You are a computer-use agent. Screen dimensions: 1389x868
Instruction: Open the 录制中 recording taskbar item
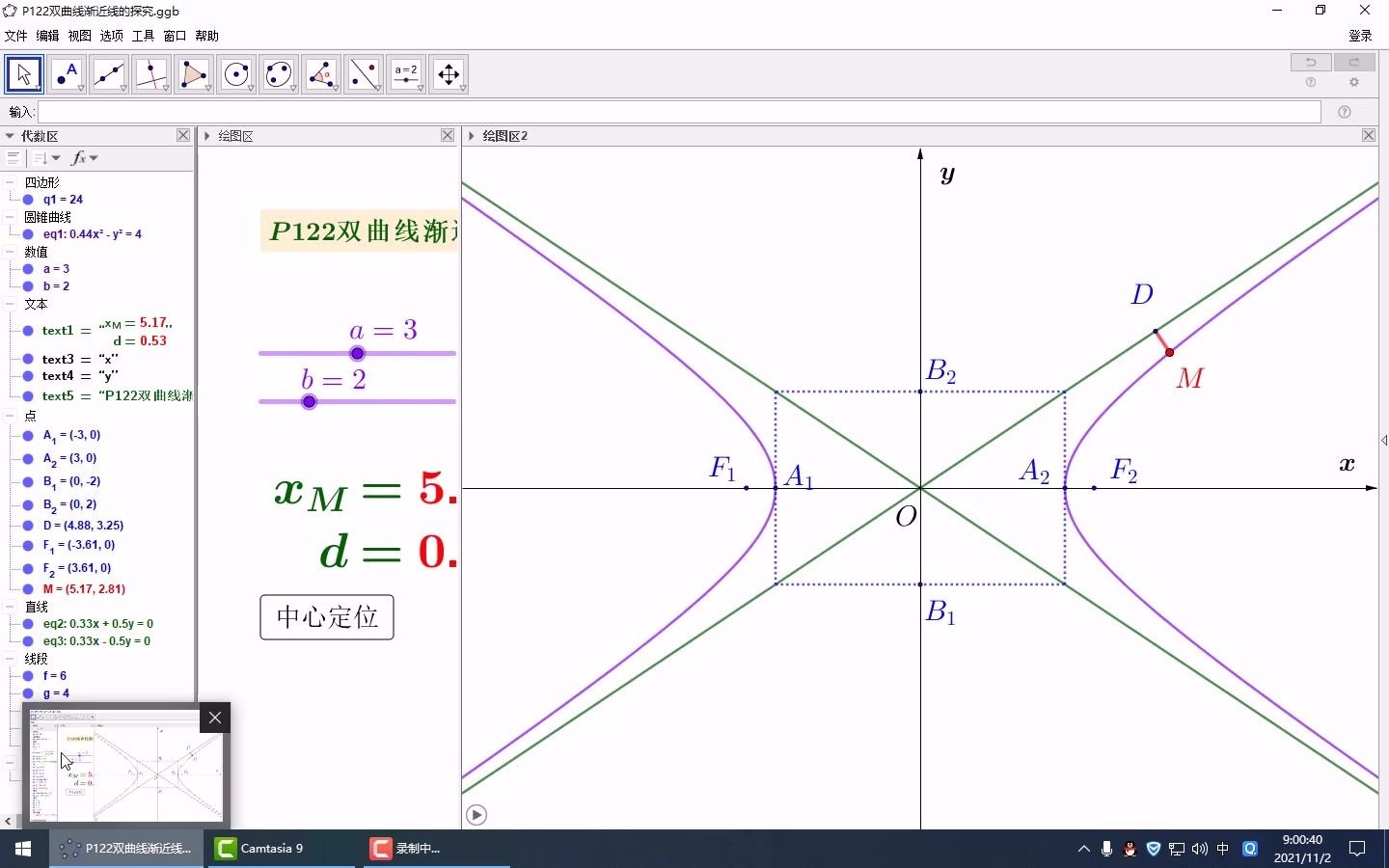436,849
